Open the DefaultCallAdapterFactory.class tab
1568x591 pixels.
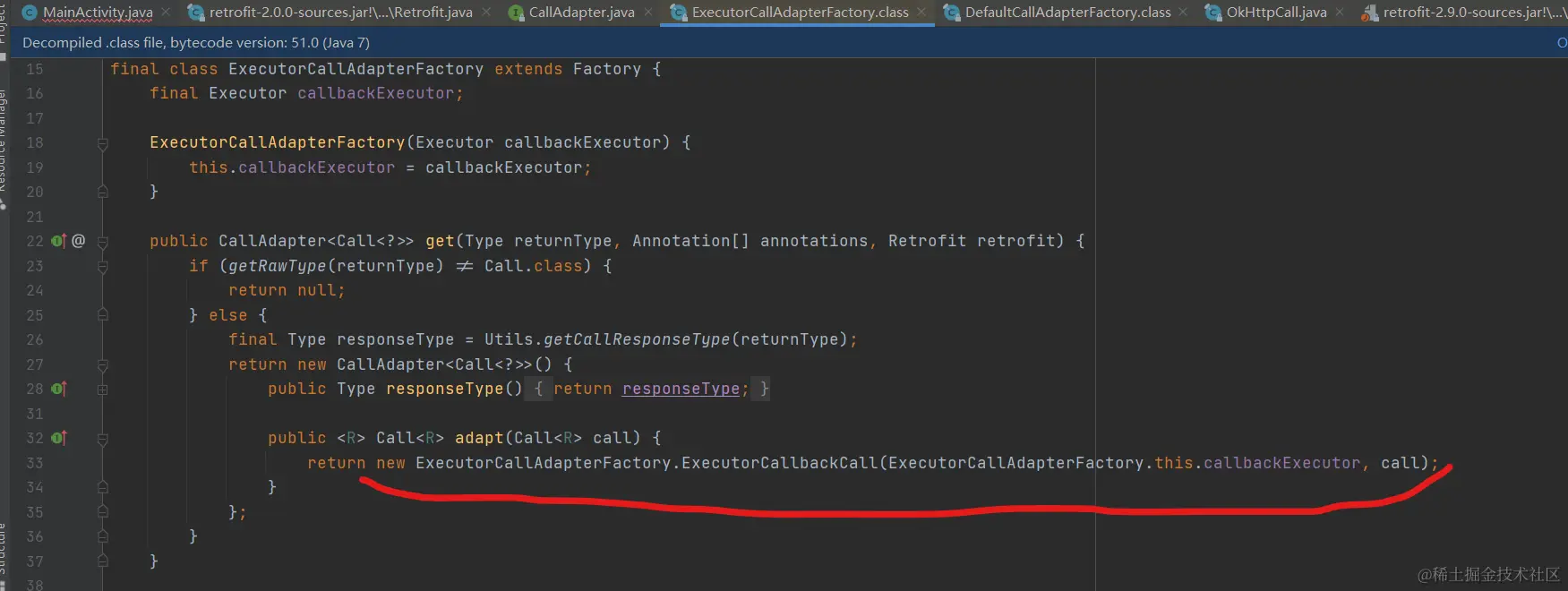click(x=1067, y=13)
